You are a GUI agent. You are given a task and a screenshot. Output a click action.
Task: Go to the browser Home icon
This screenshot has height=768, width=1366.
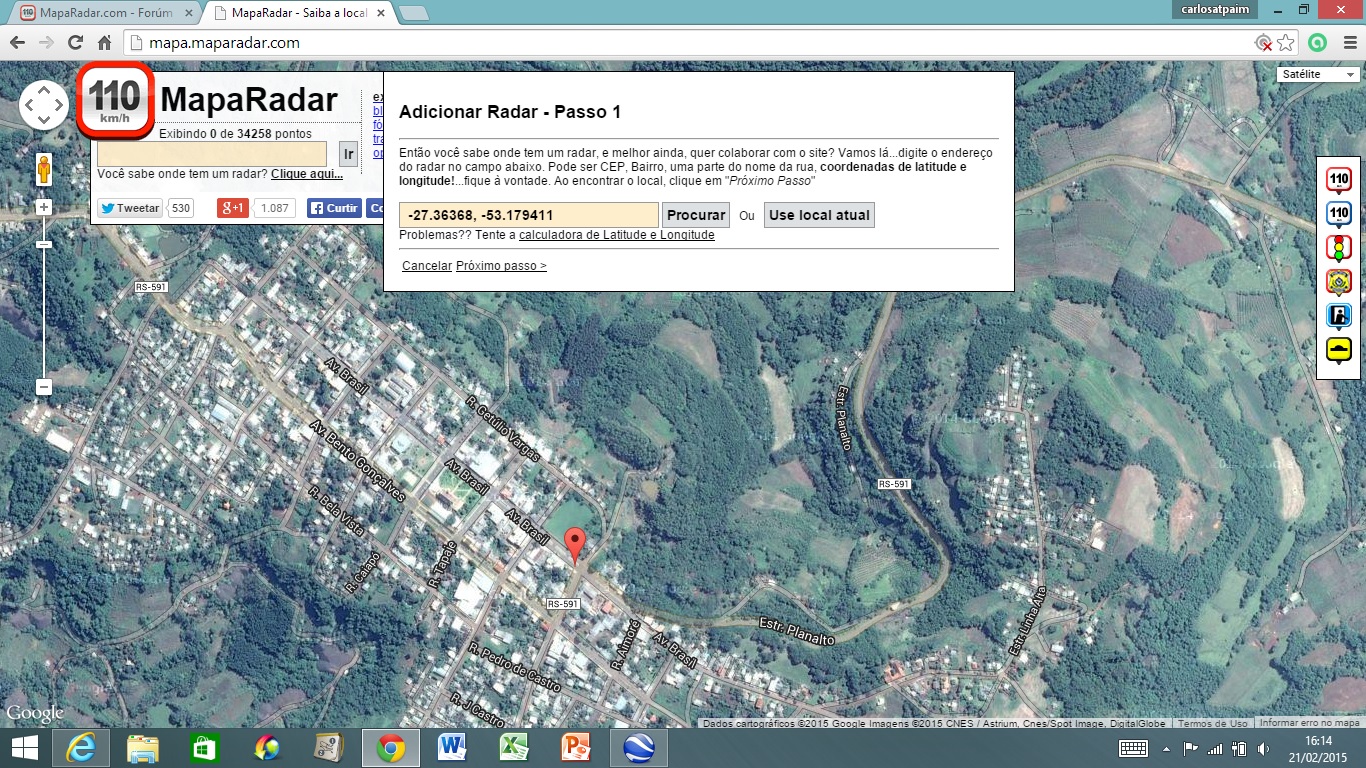(104, 43)
